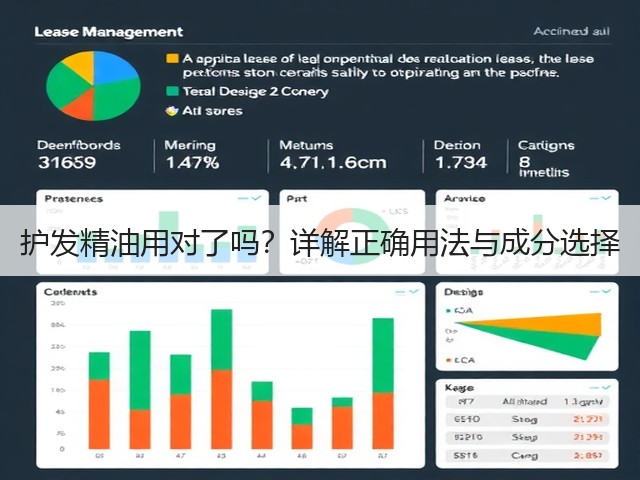The width and height of the screenshot is (640, 480).
Task: Collapse the Arevice panel with its chevron
Action: point(606,198)
